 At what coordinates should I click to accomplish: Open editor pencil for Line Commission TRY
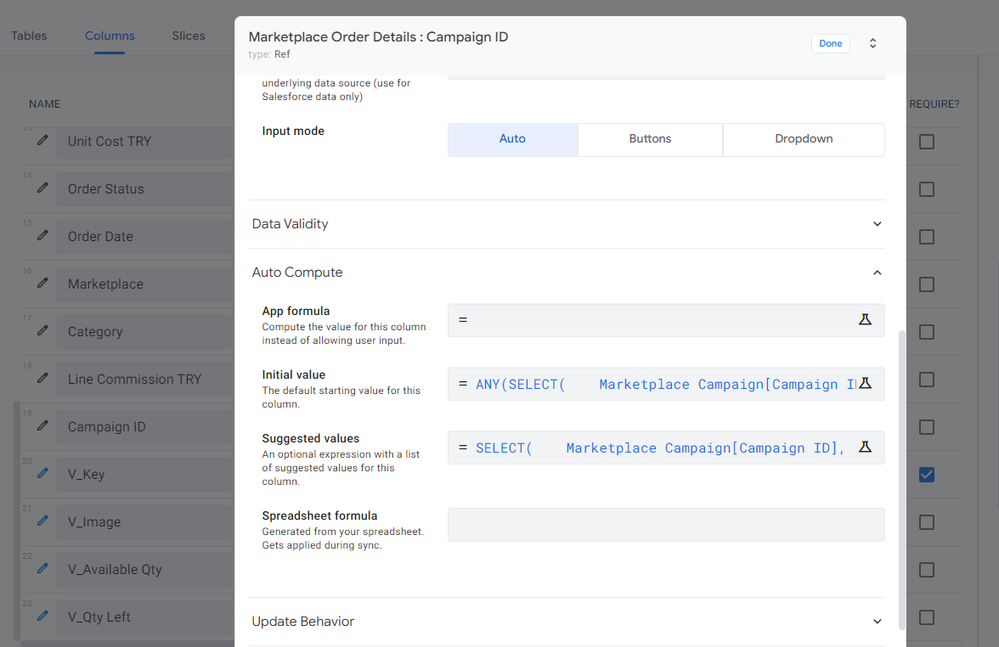43,378
